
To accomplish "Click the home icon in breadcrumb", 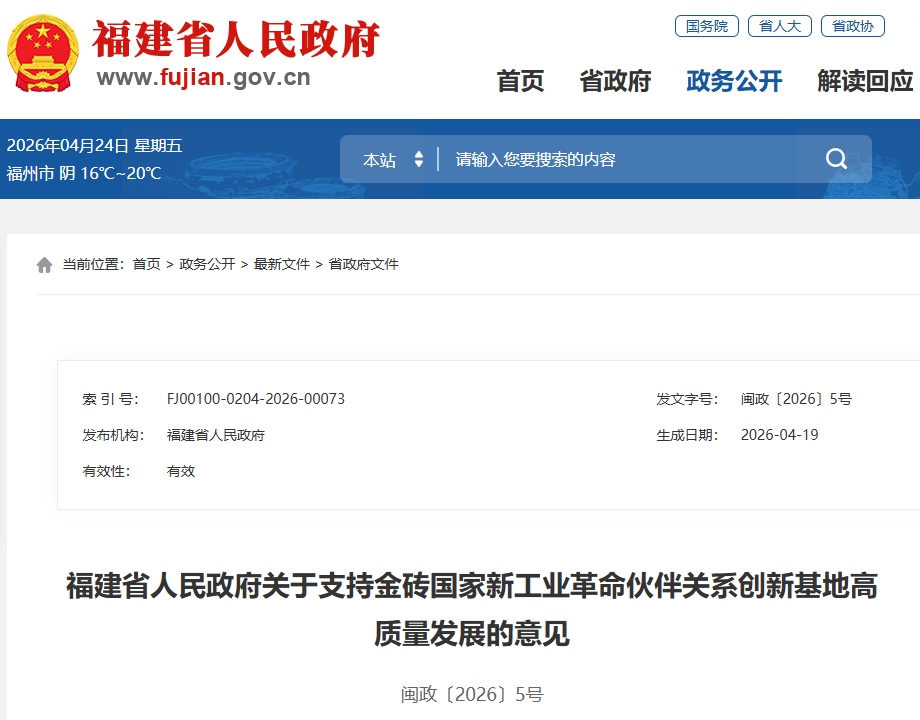I will click(x=44, y=265).
